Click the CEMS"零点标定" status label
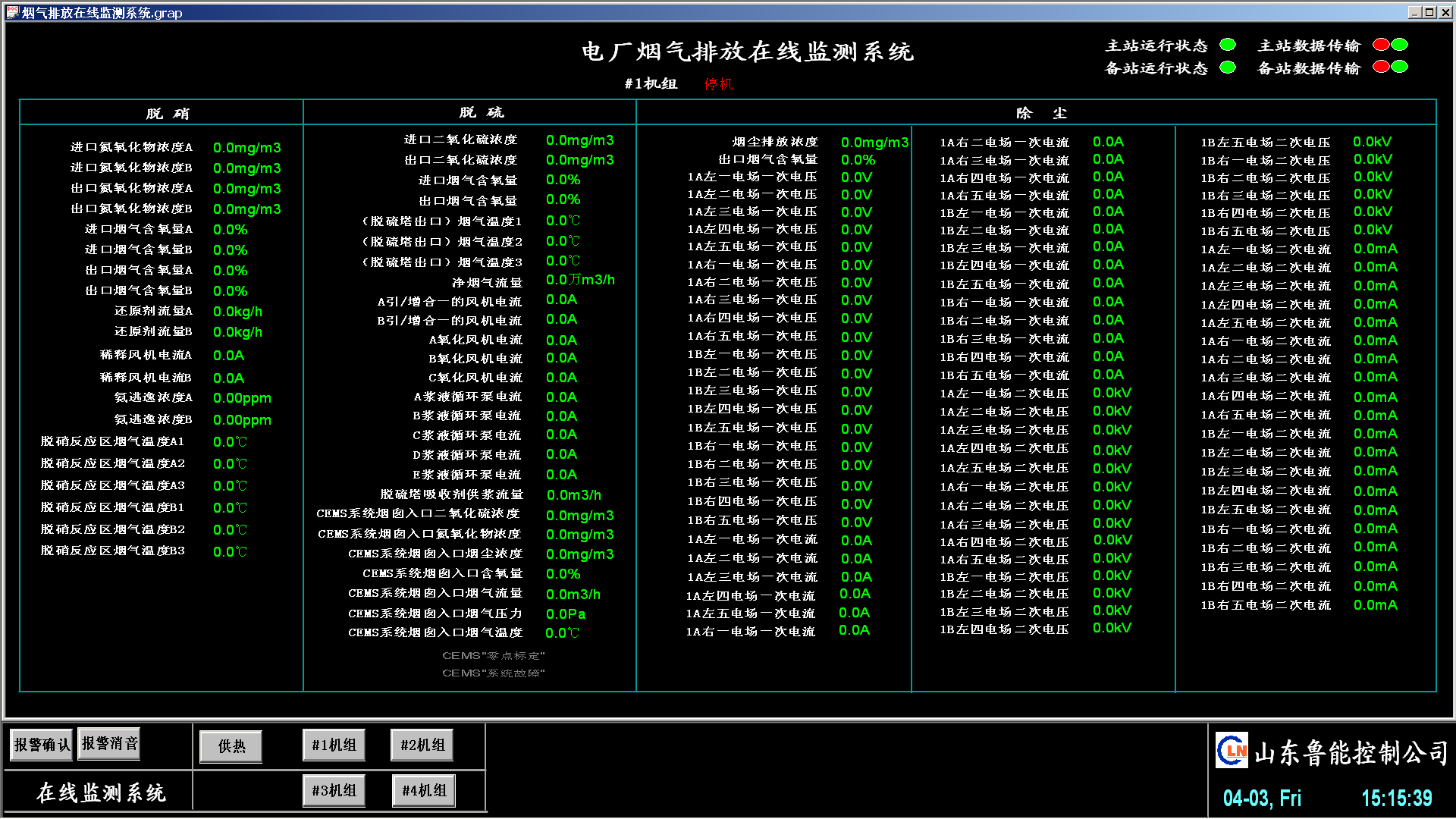Image resolution: width=1456 pixels, height=819 pixels. [x=494, y=656]
